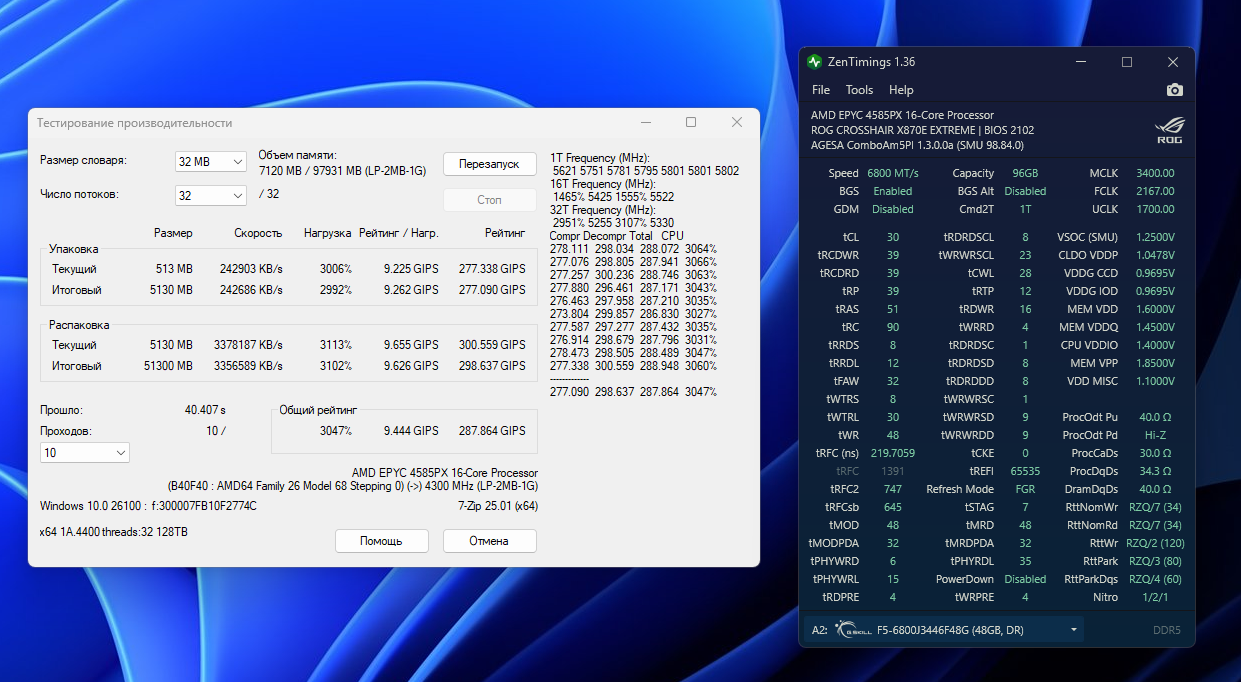The width and height of the screenshot is (1241, 682).
Task: Click the 1T Frequency (MHz) heading
Action: tap(600, 159)
